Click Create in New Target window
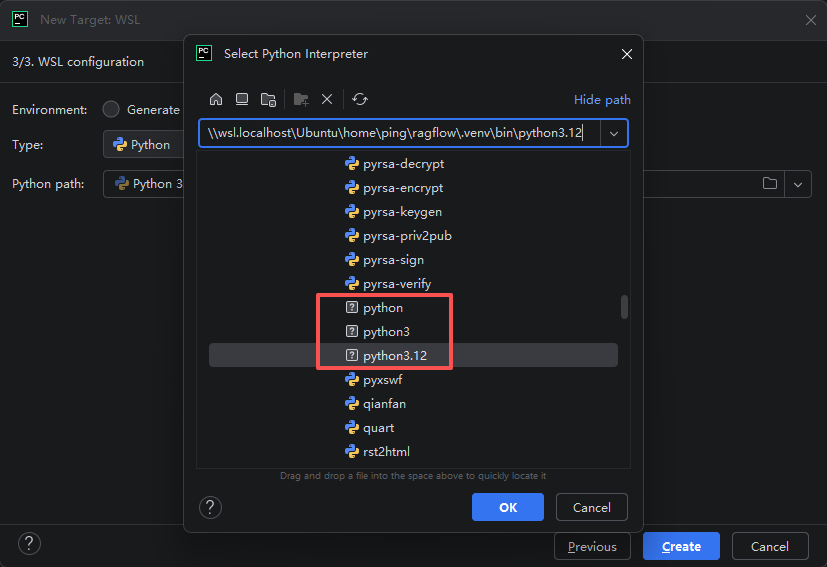Screen dimensions: 827x567 [681, 546]
